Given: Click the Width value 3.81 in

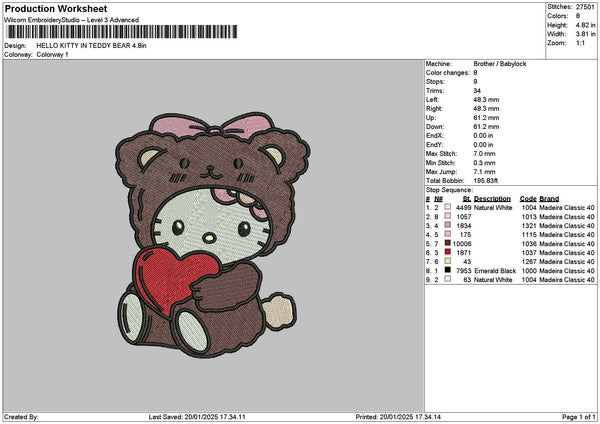Looking at the screenshot, I should [585, 34].
